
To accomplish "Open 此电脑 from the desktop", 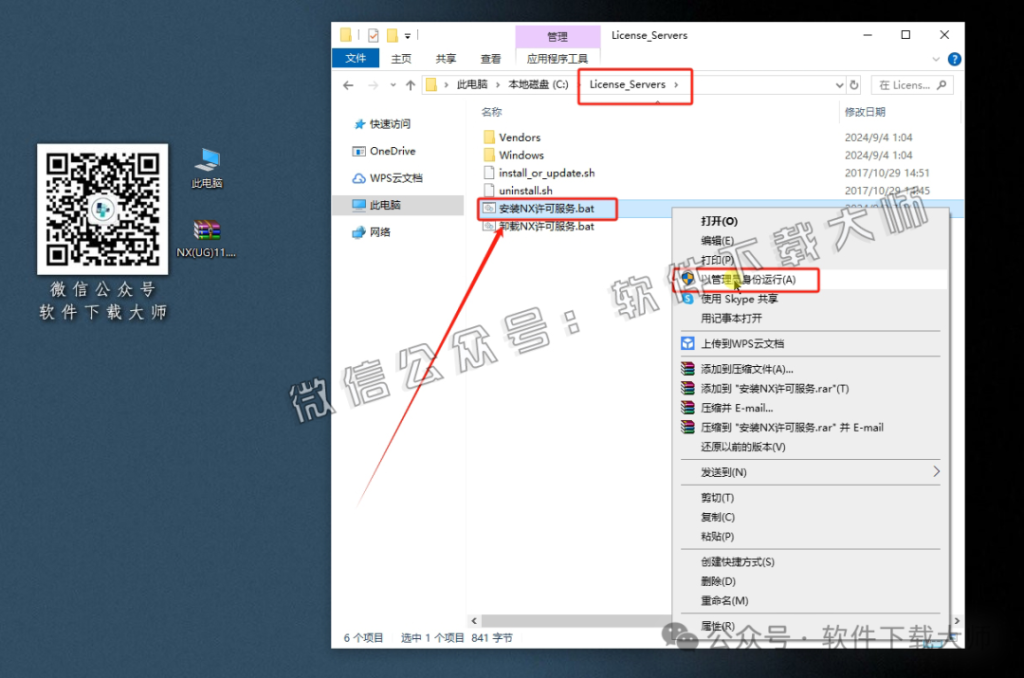I will [206, 158].
